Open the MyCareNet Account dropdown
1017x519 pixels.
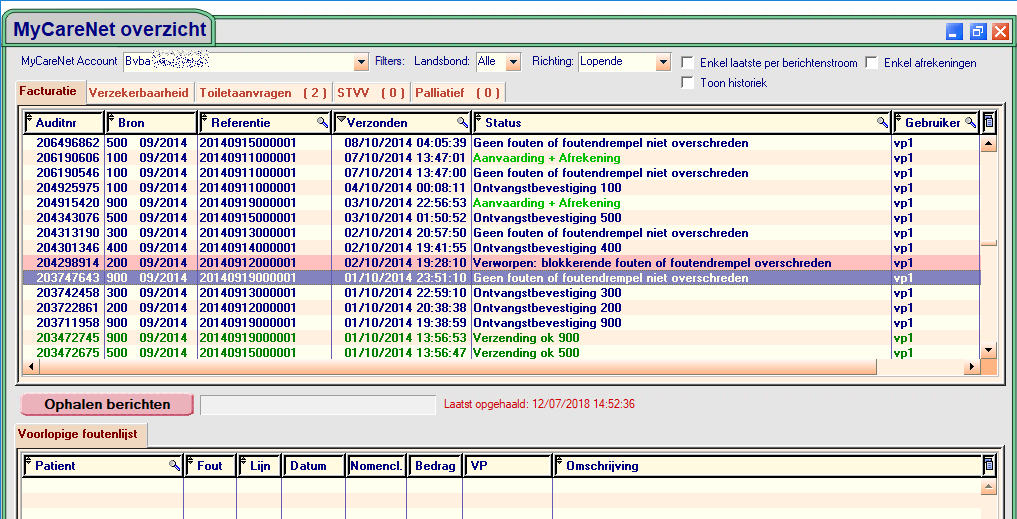click(361, 62)
